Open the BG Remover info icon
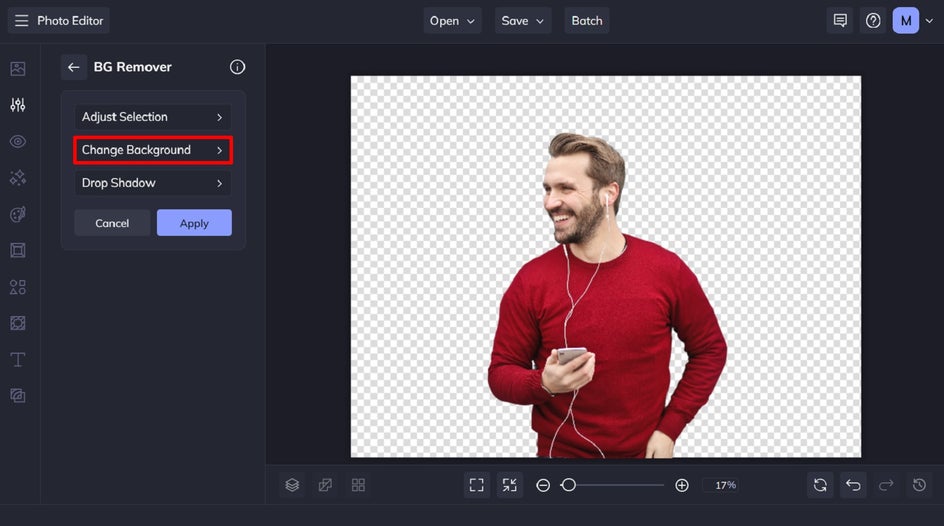The image size is (944, 526). (237, 67)
